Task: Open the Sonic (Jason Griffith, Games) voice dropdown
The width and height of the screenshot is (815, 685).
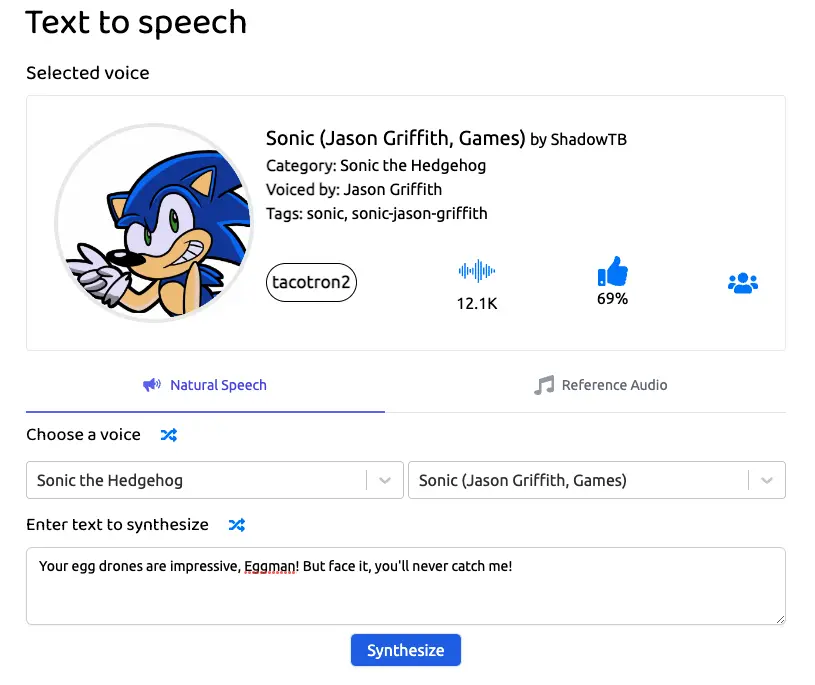Action: click(597, 480)
